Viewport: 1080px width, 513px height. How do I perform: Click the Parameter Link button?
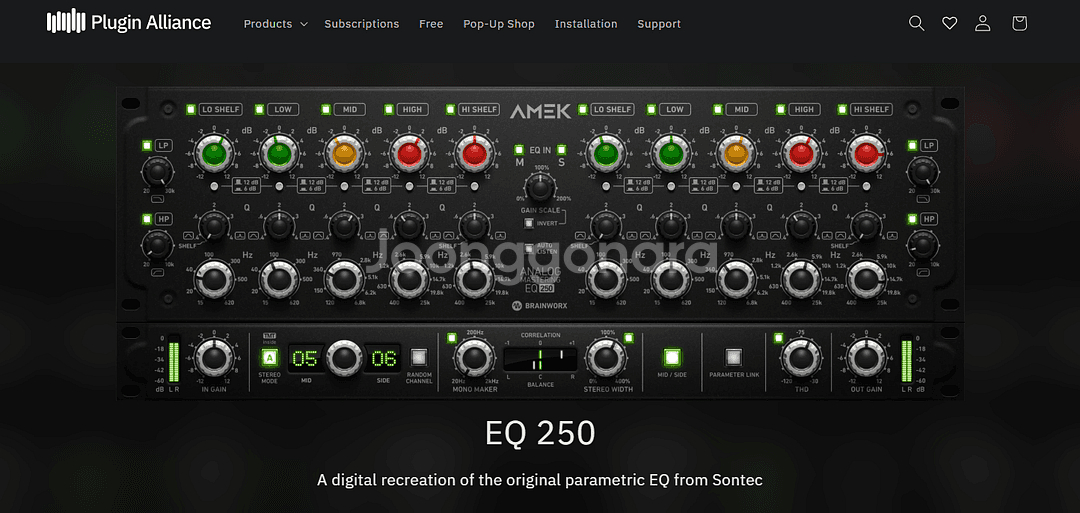tap(734, 357)
